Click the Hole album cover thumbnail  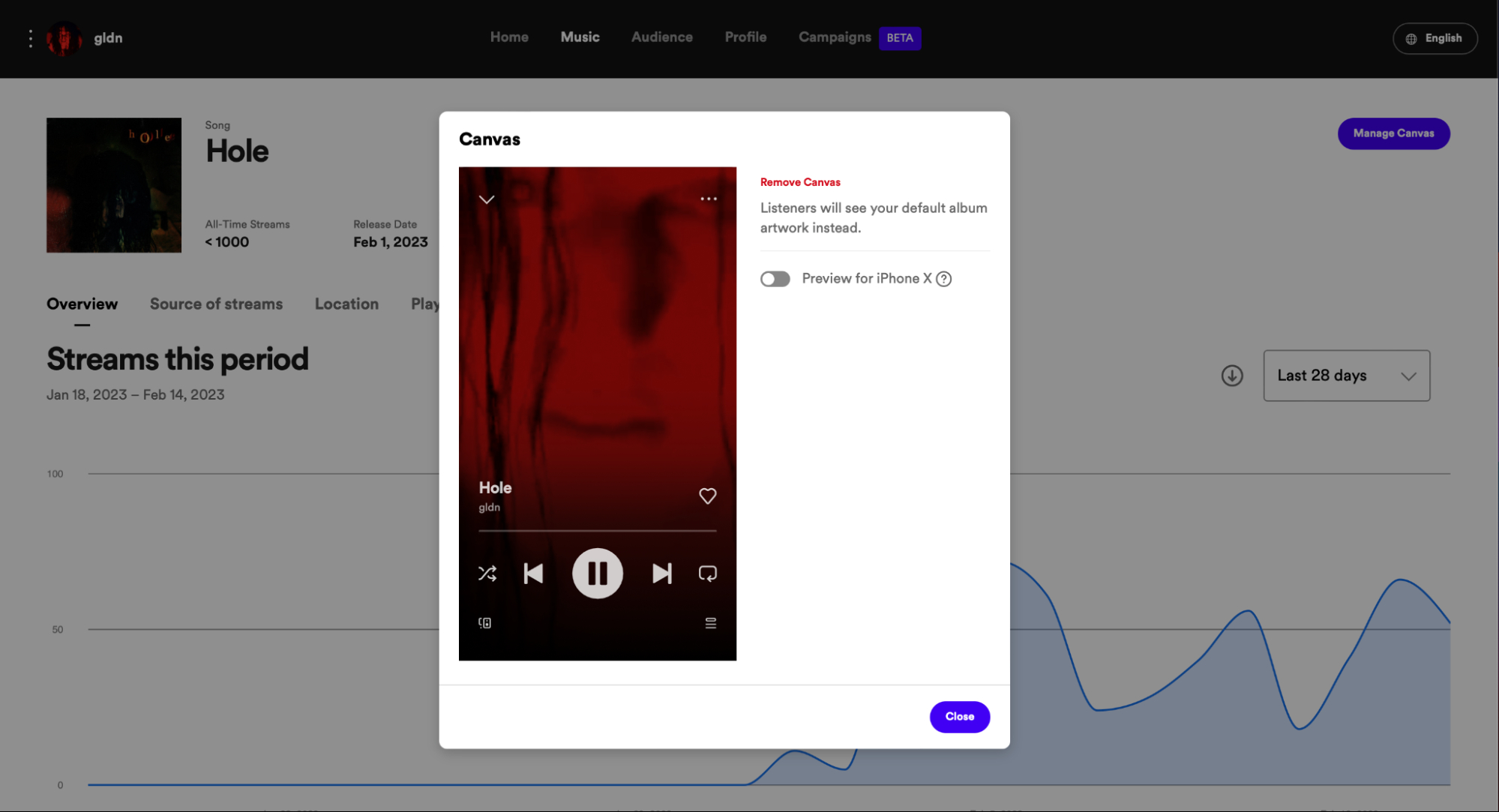(x=114, y=185)
